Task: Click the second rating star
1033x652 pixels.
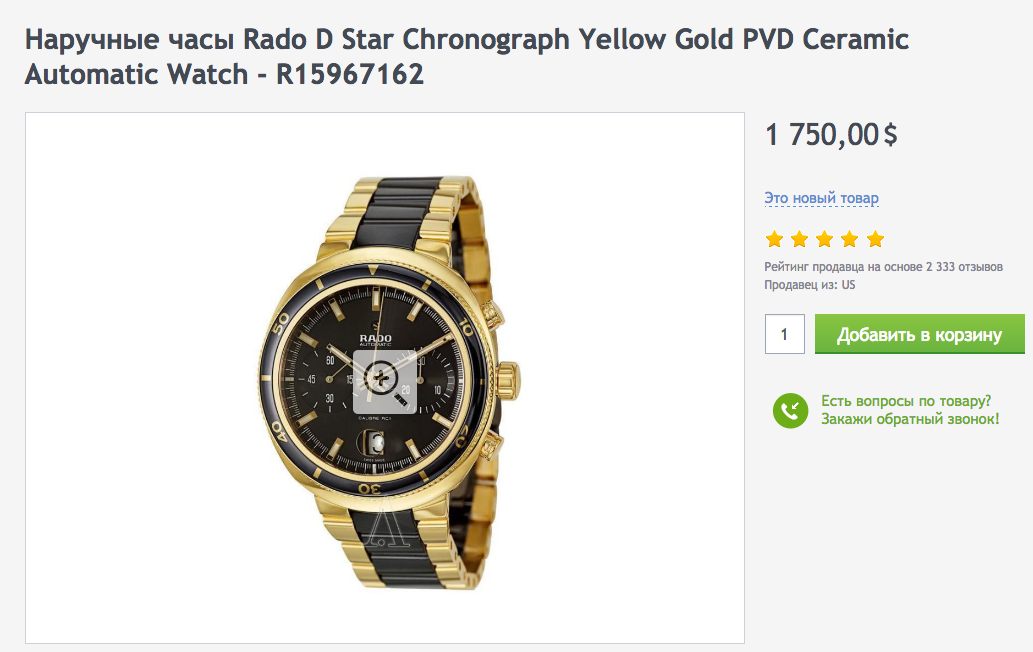Action: [x=800, y=239]
